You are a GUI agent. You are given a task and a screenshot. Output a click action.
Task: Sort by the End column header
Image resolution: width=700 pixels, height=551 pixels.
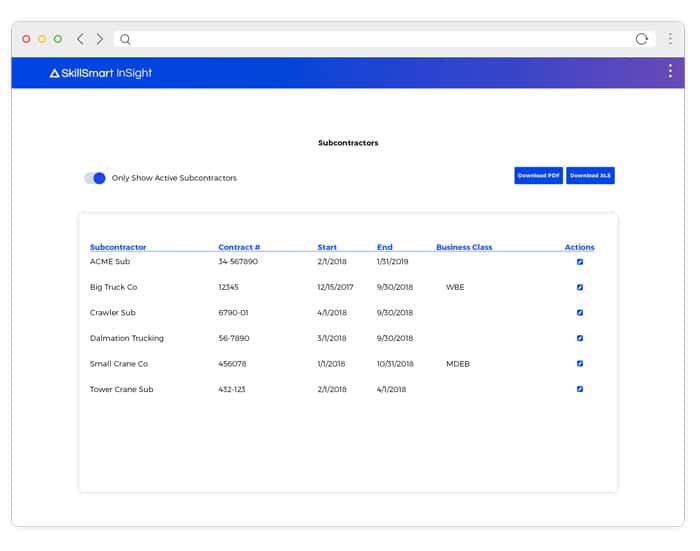384,247
